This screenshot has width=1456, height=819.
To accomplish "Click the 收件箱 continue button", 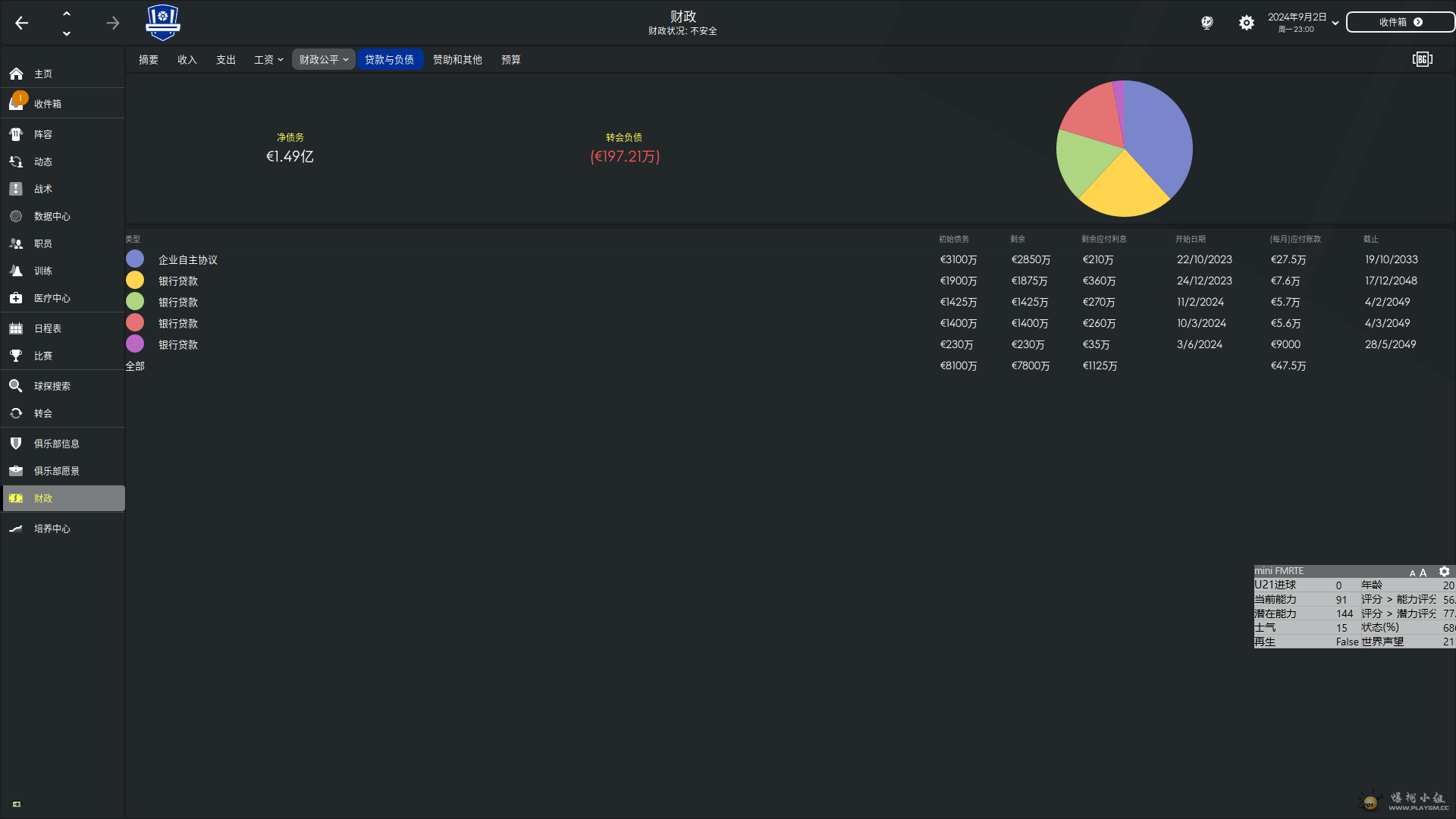I will [x=1400, y=22].
